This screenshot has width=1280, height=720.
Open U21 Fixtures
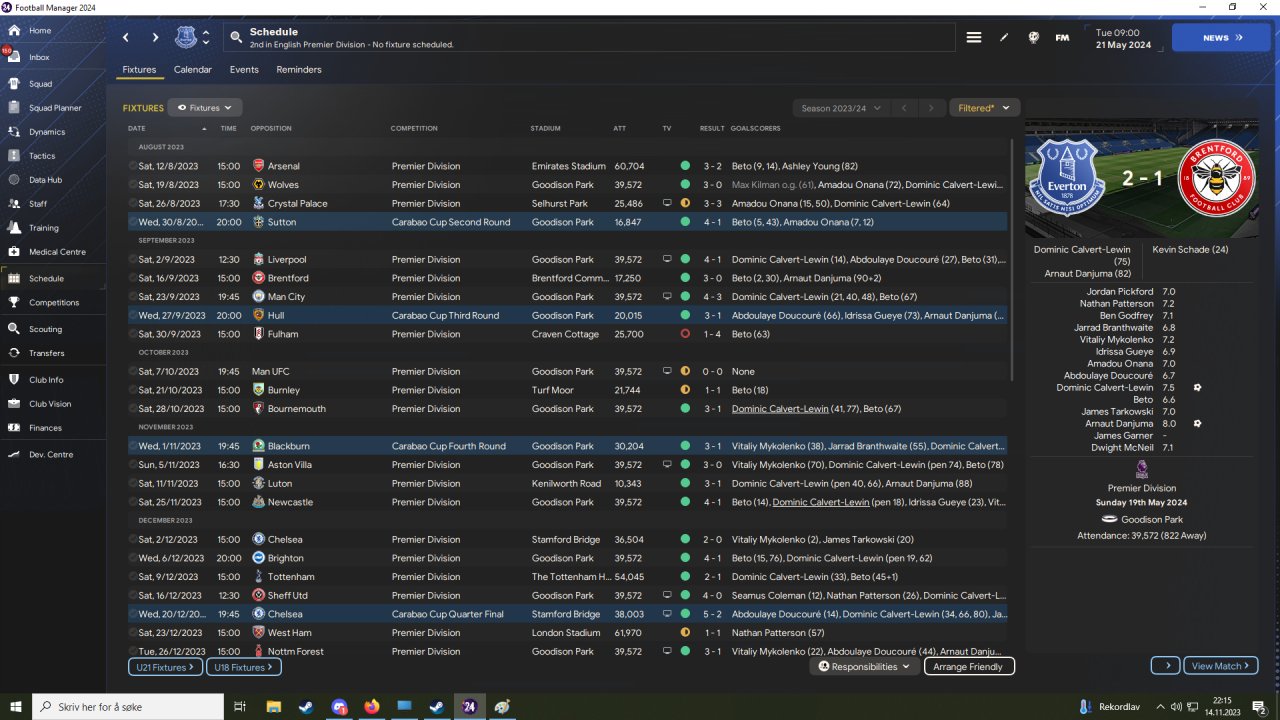pyautogui.click(x=165, y=667)
